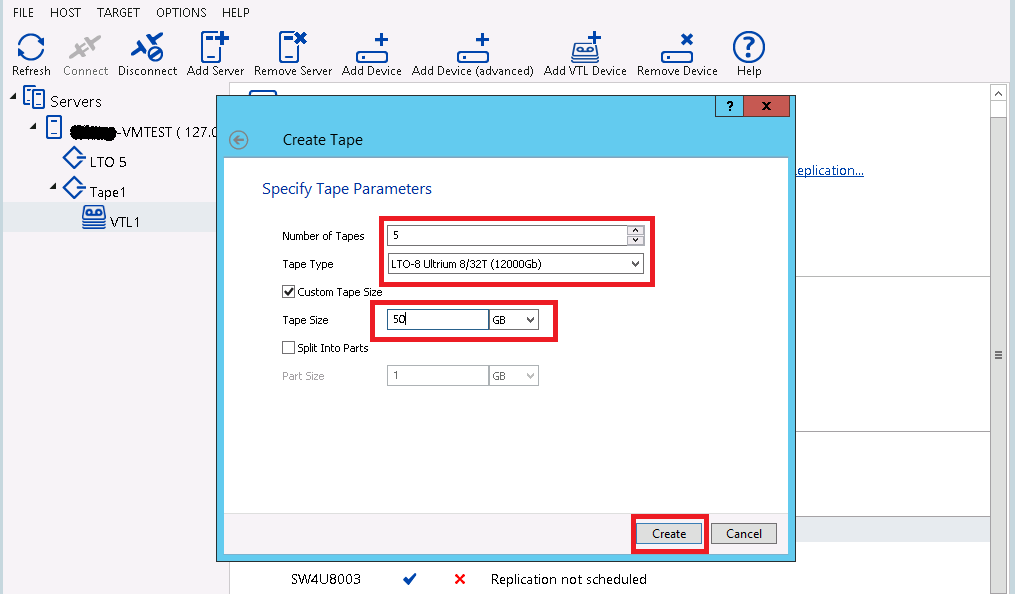Select the Remove Device icon
Viewport: 1015px width, 594px height.
pos(676,47)
